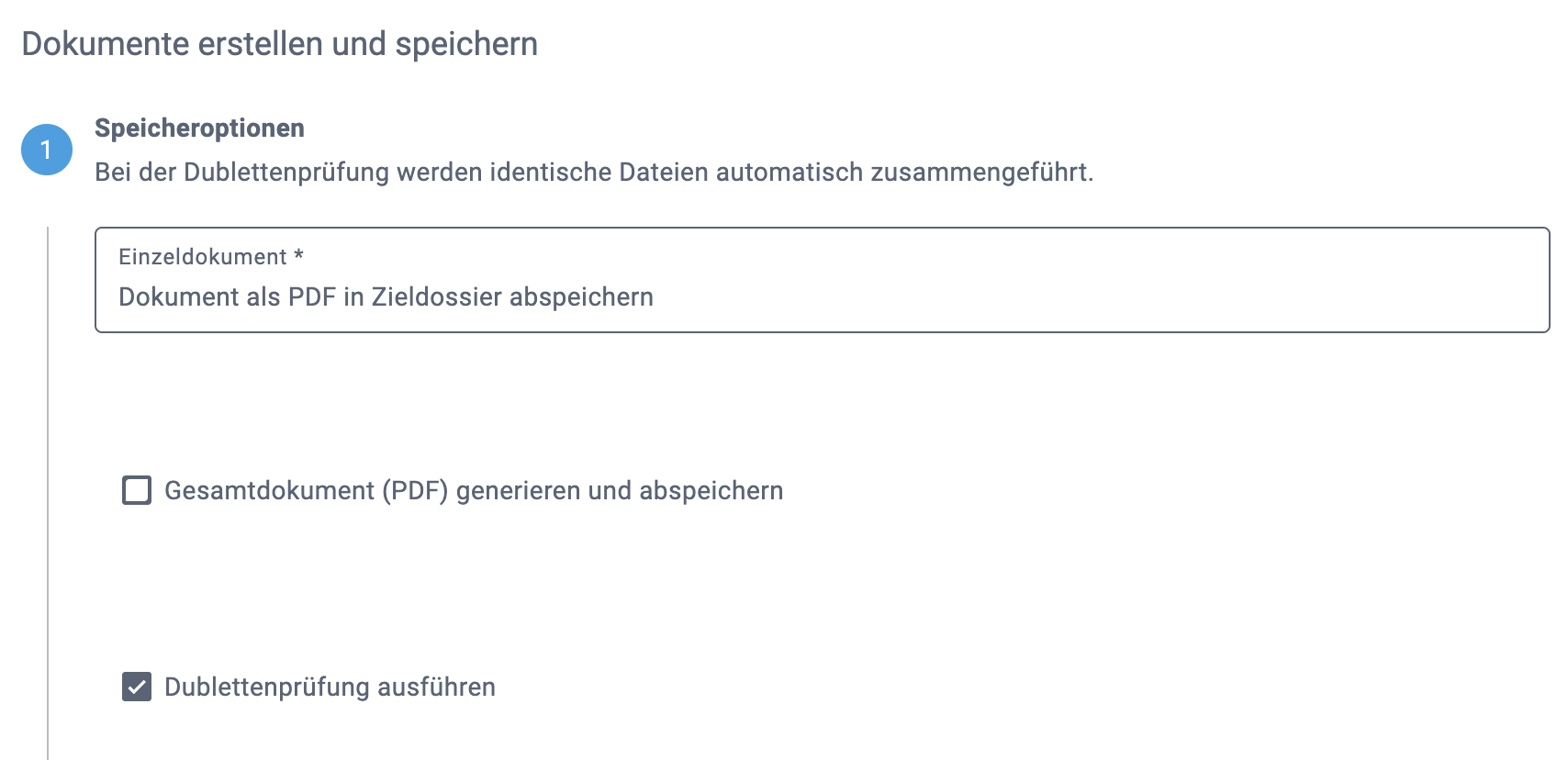Select the "Dokument als PDF in Zieldossier abspeichern" value
Viewport: 1568px width, 760px height.
point(386,297)
